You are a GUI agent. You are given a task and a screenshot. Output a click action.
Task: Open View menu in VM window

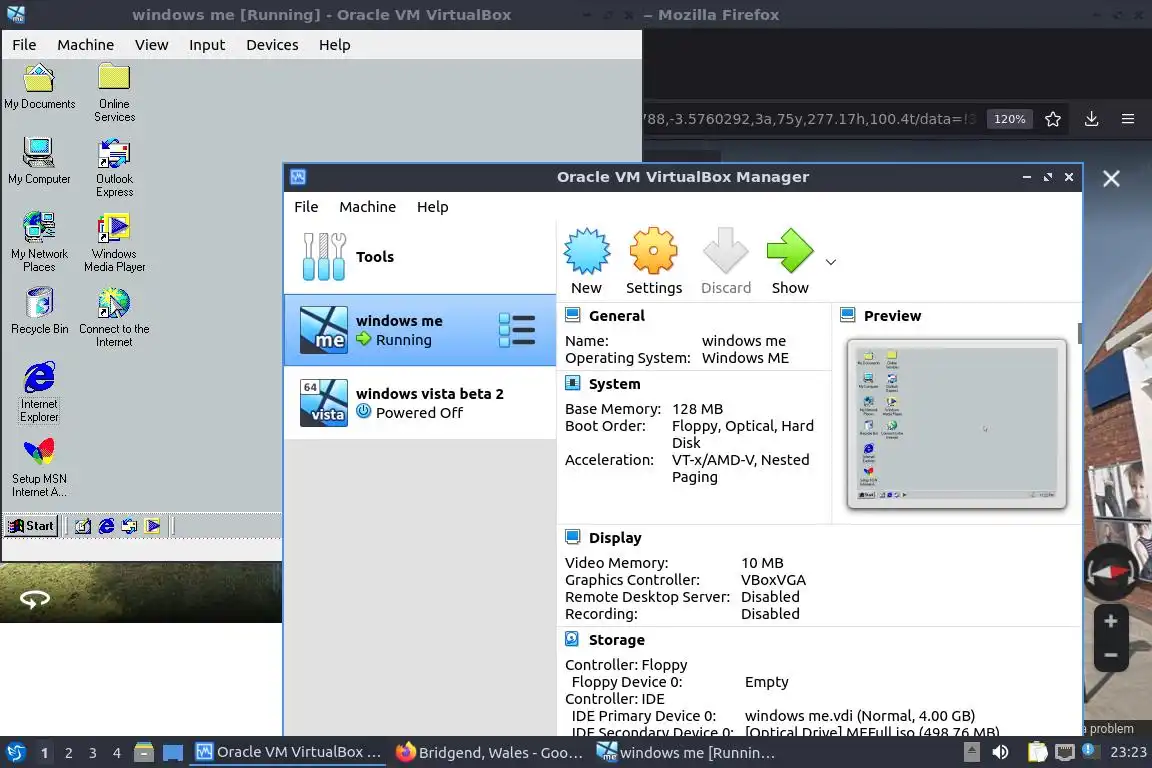coord(151,45)
